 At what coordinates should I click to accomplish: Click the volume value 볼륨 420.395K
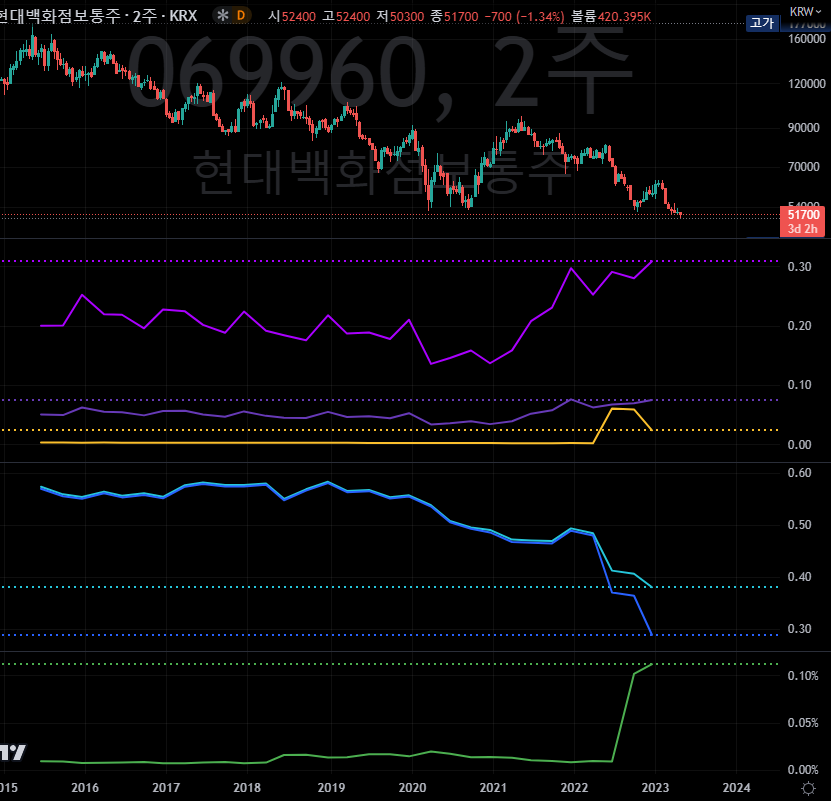point(611,16)
